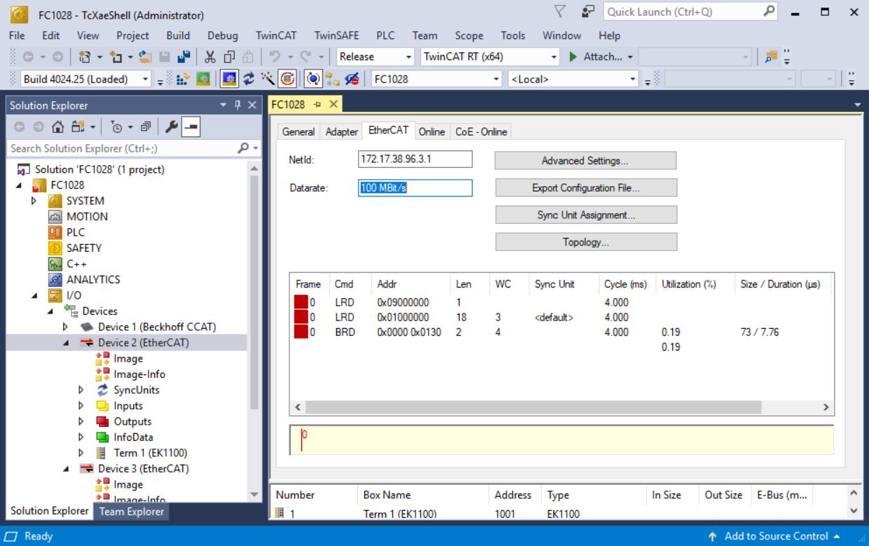Click the Quick Launch search box
The width and height of the screenshot is (869, 546).
coord(690,12)
